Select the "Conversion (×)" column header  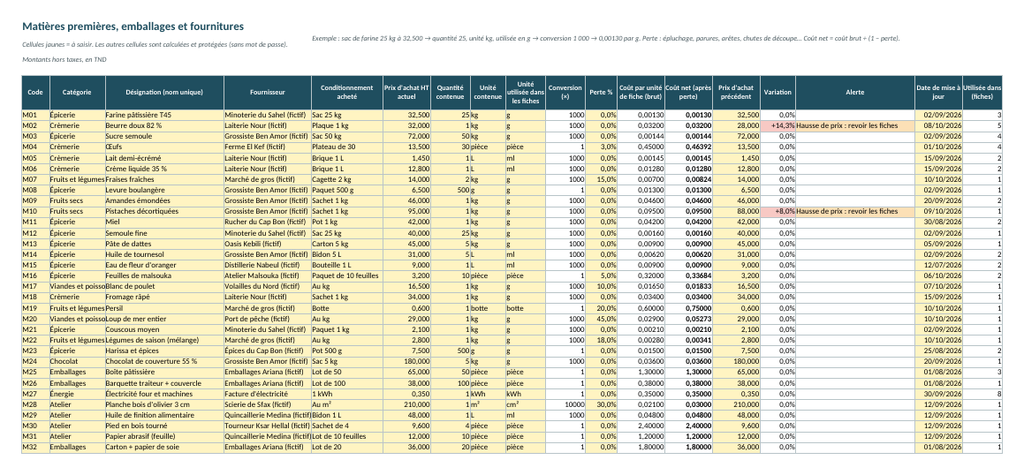(565, 93)
